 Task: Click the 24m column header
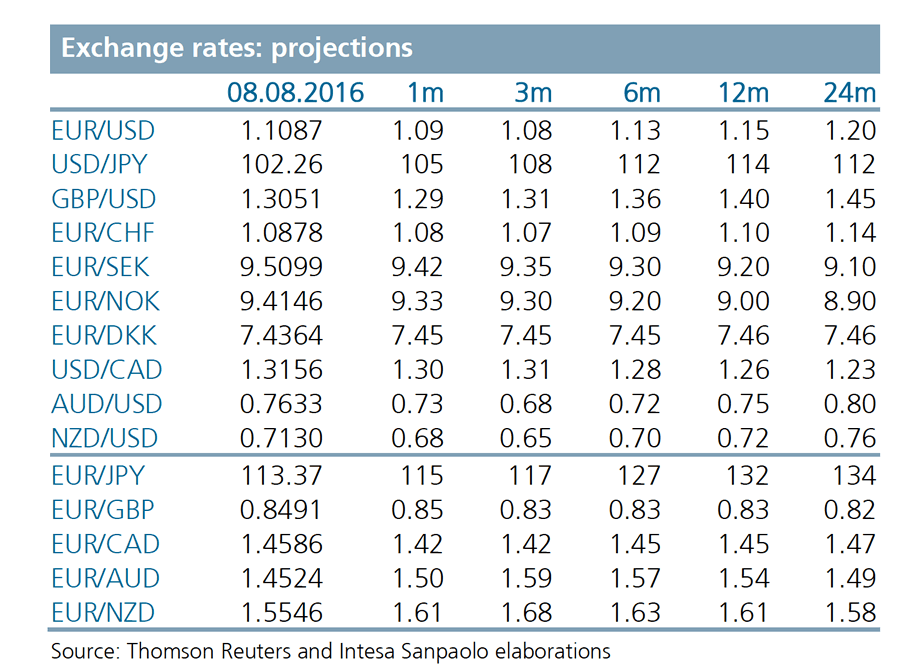850,94
